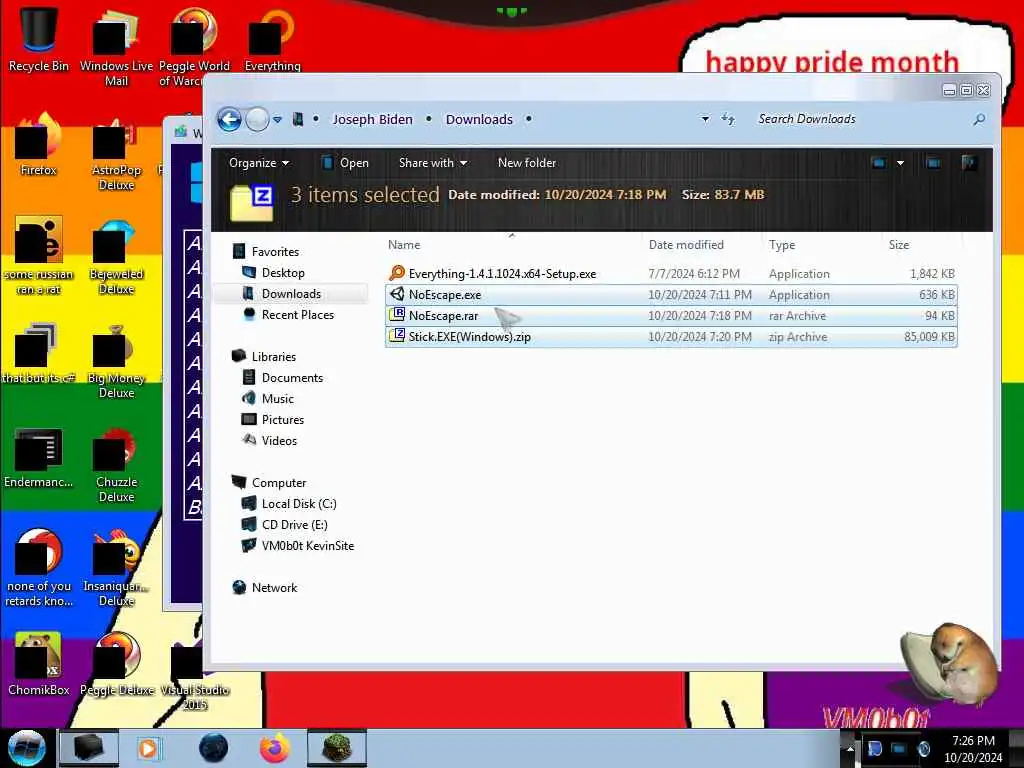Focus the Search Downloads field
The height and width of the screenshot is (768, 1024).
tap(862, 119)
